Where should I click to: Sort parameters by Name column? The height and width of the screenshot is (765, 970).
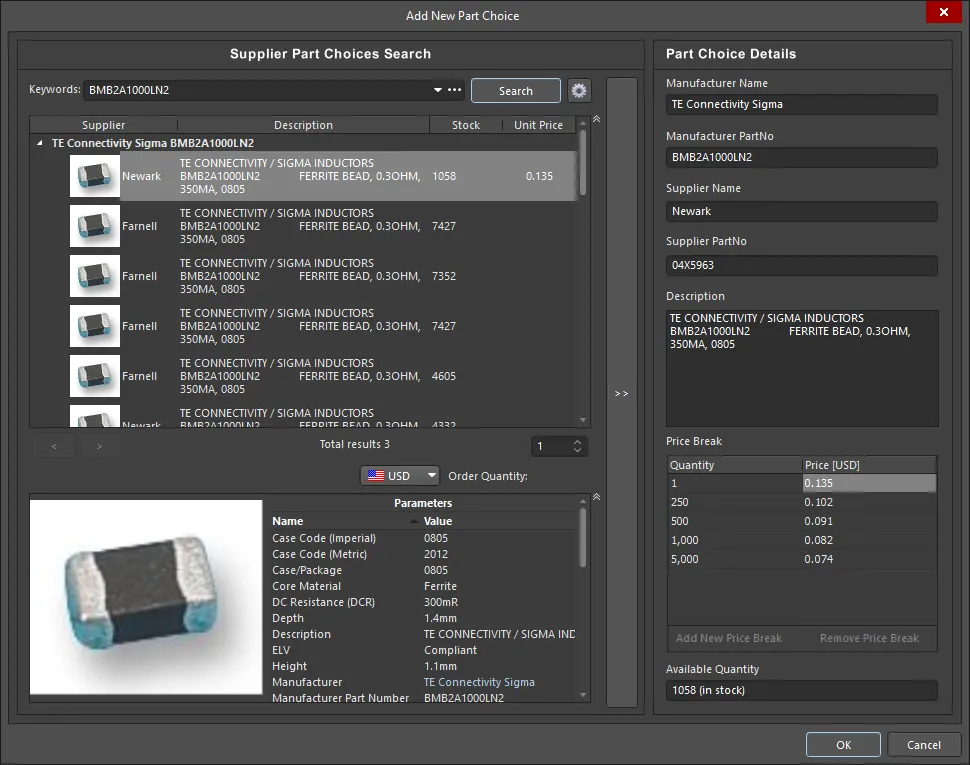click(x=344, y=521)
